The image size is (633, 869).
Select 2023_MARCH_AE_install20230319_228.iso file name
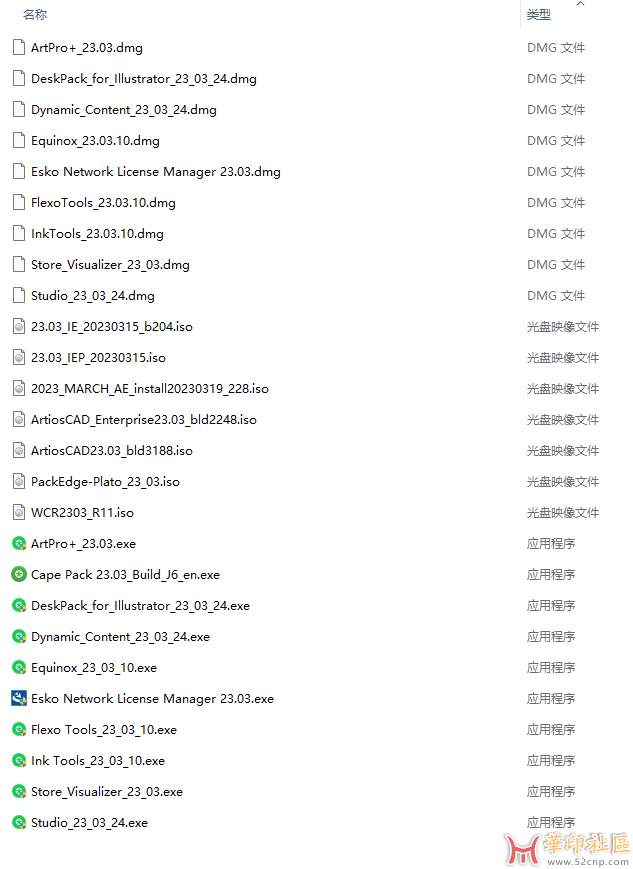click(150, 389)
